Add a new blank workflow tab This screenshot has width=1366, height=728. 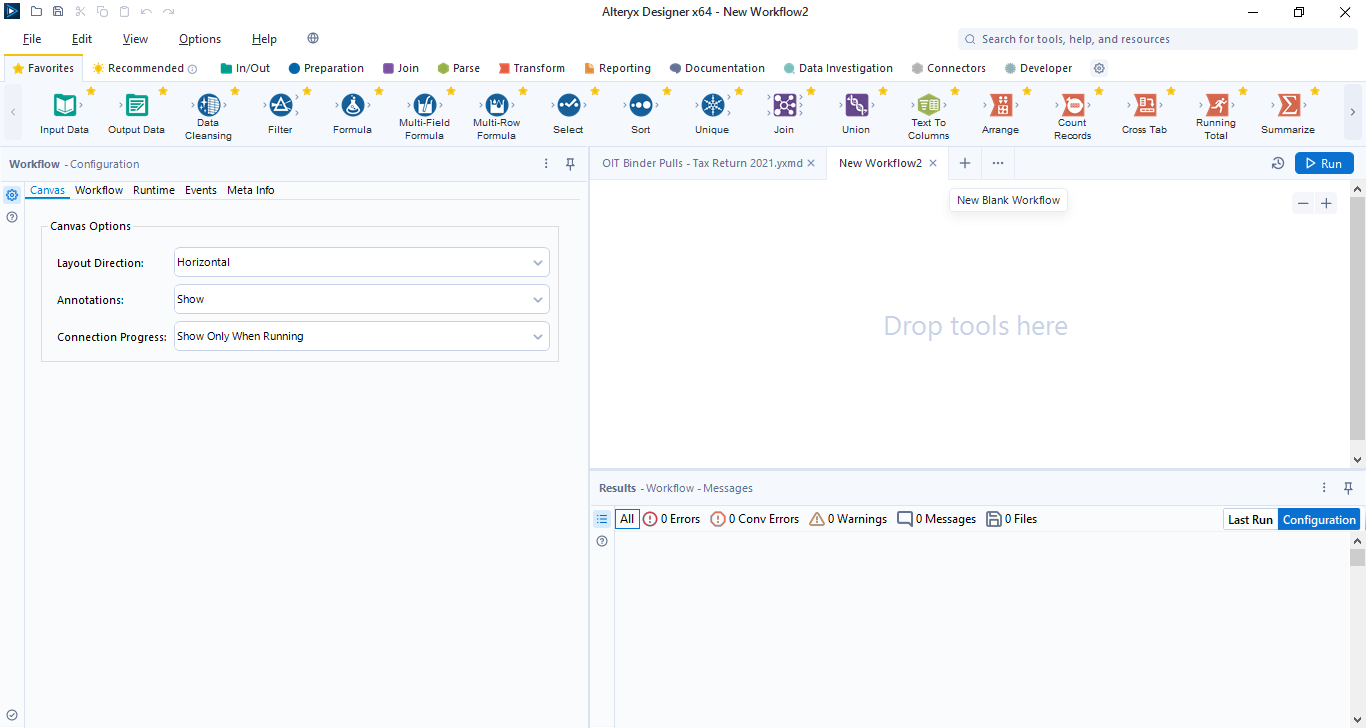[x=965, y=163]
